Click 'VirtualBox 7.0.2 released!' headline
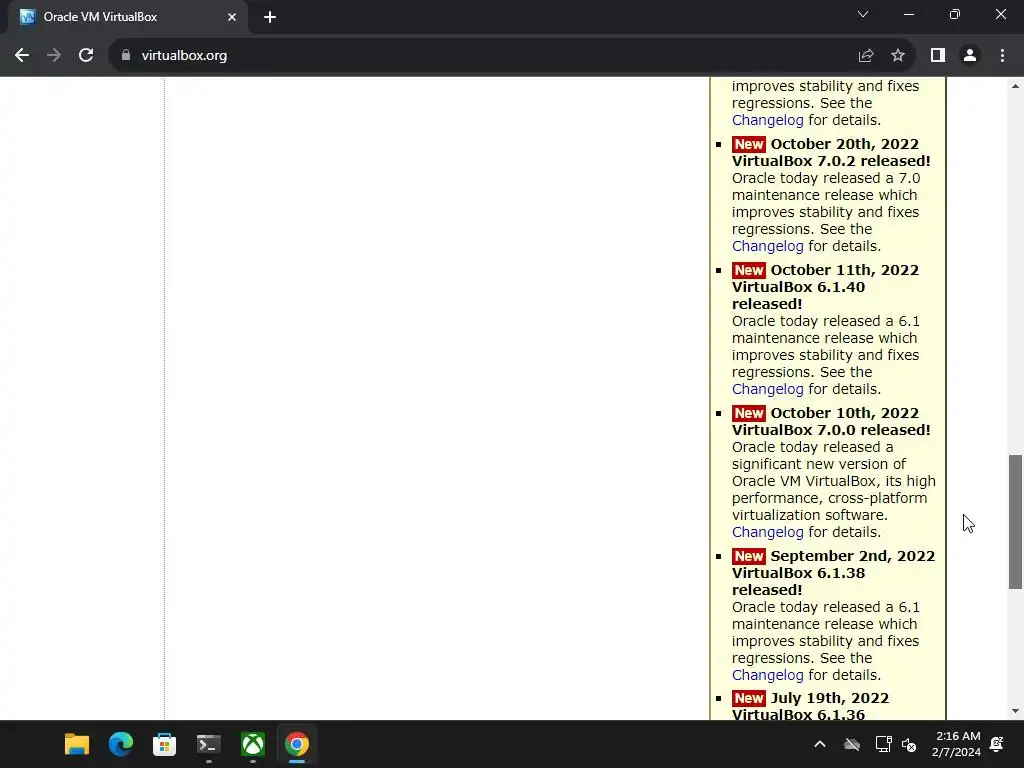Screen dimensions: 1024x768 click(x=831, y=161)
